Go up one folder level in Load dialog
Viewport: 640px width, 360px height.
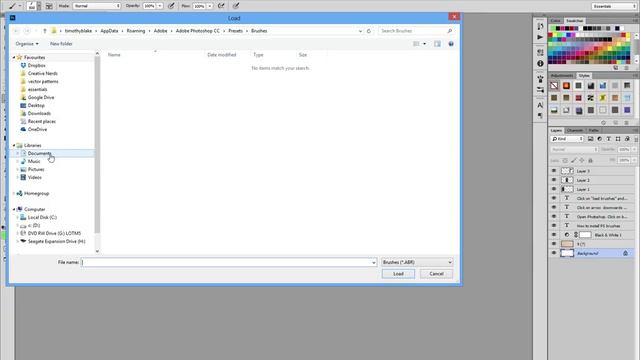(45, 31)
